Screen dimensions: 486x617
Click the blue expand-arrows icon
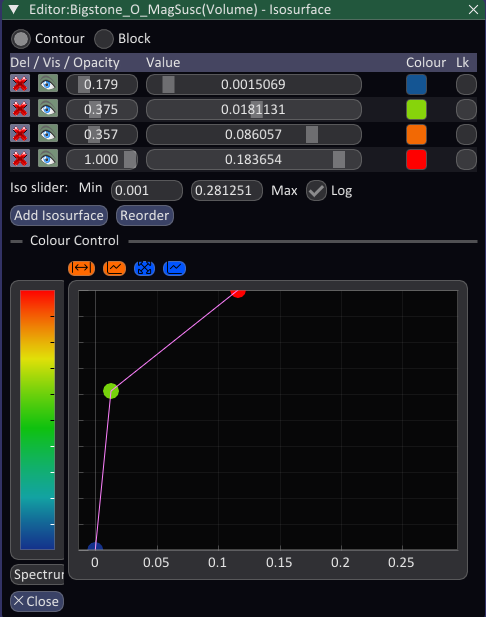pos(144,268)
